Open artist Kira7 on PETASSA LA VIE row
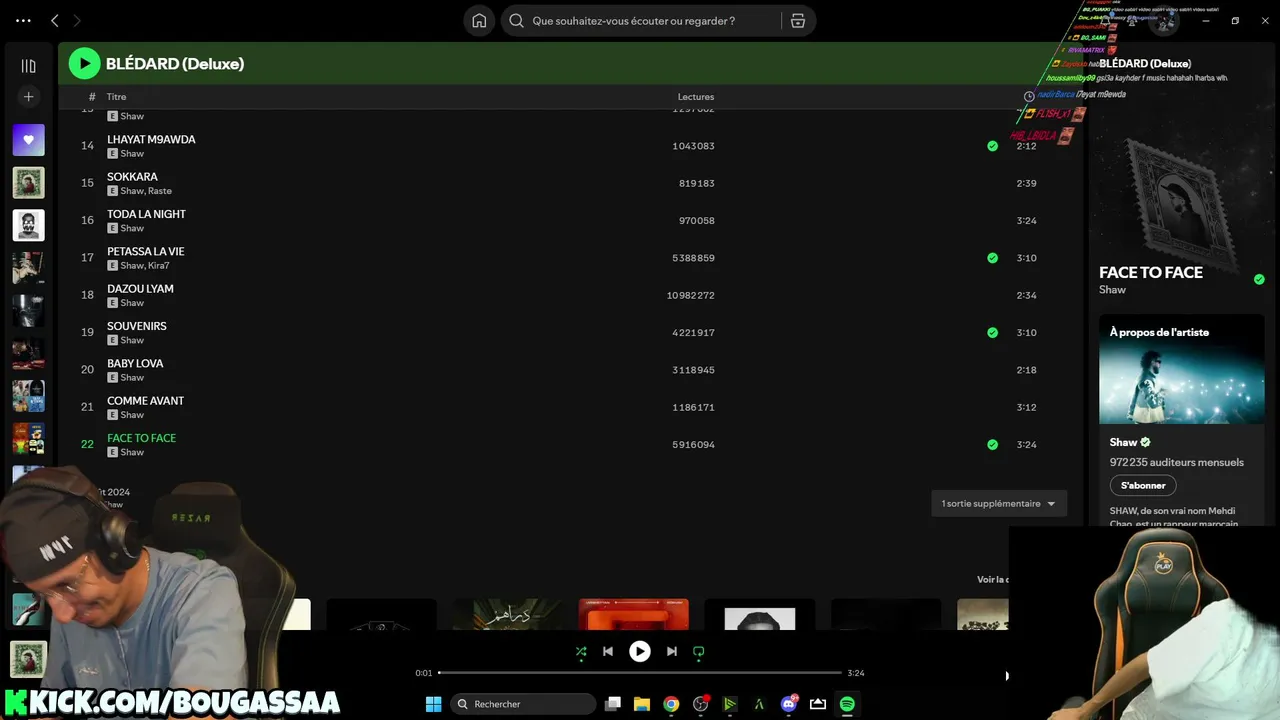This screenshot has height=720, width=1280. tap(159, 266)
